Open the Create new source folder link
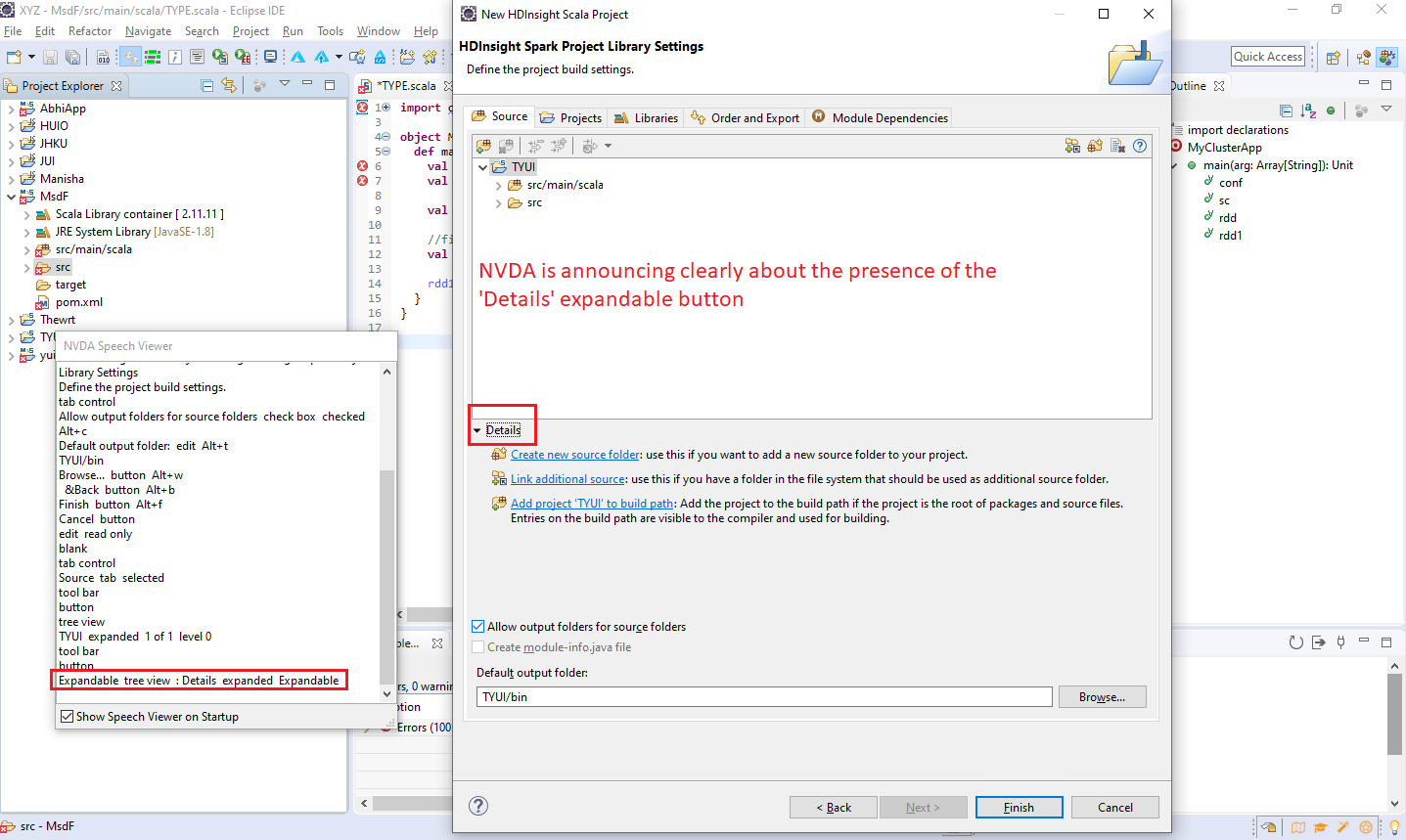 point(574,454)
